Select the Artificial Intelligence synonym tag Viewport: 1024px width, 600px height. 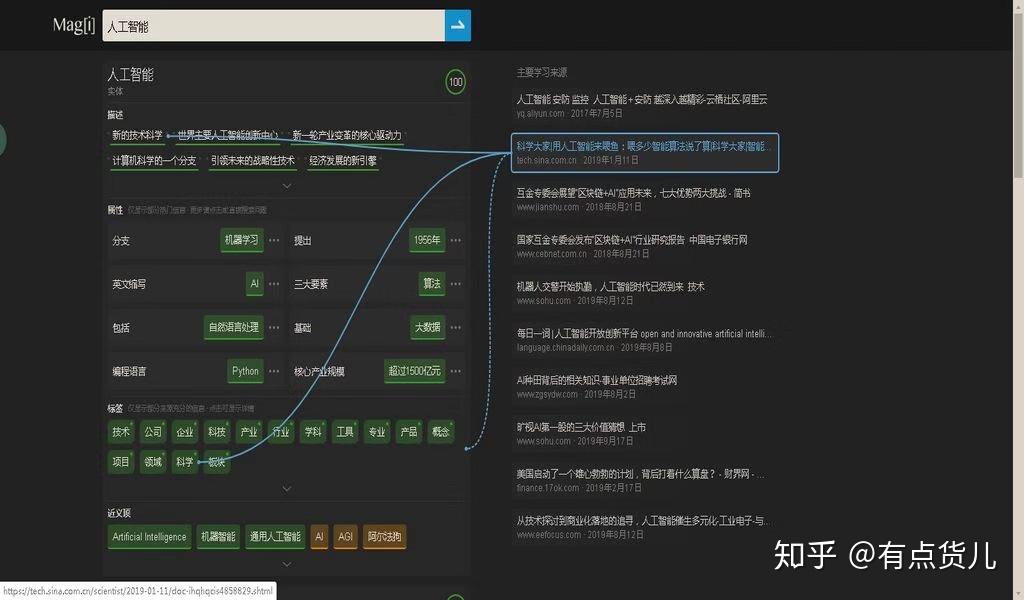[x=148, y=537]
